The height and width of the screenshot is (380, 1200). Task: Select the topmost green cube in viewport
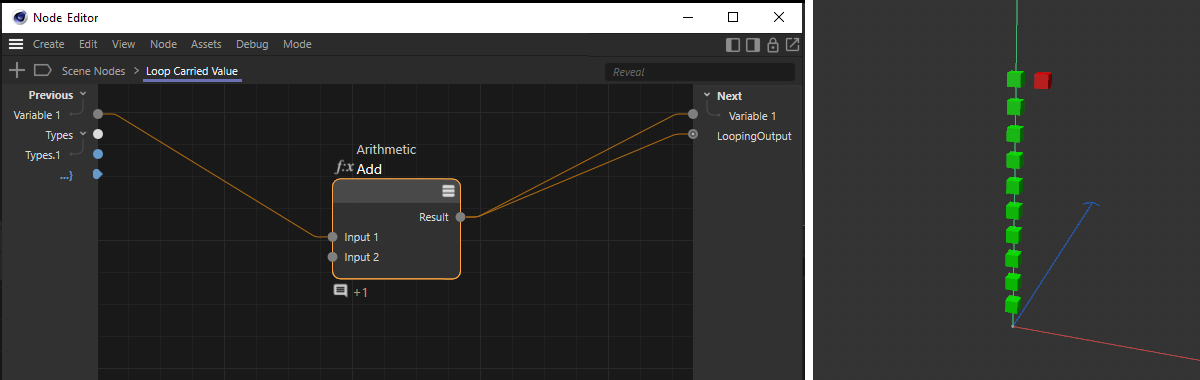(x=1015, y=79)
